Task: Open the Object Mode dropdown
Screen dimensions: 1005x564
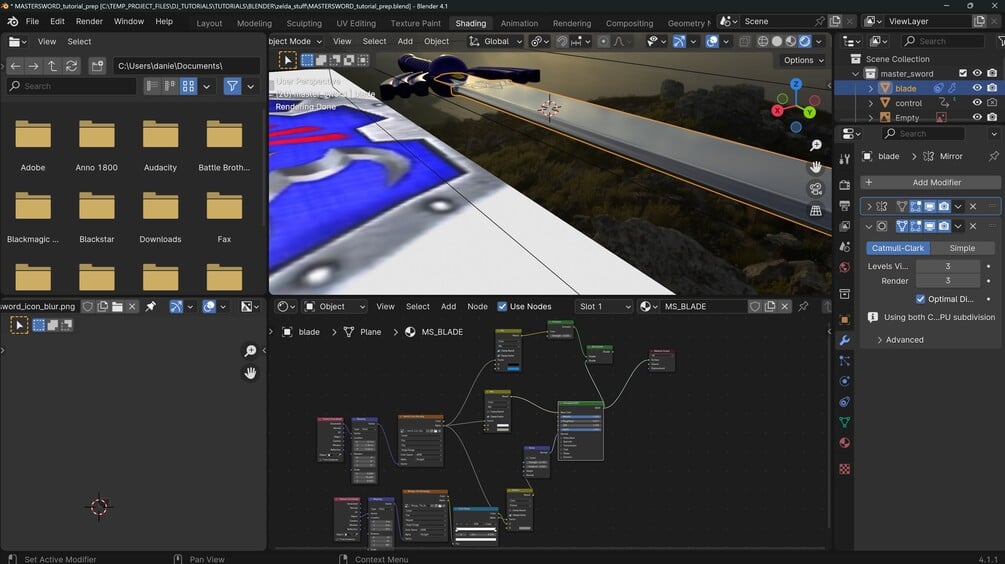Action: pyautogui.click(x=295, y=41)
